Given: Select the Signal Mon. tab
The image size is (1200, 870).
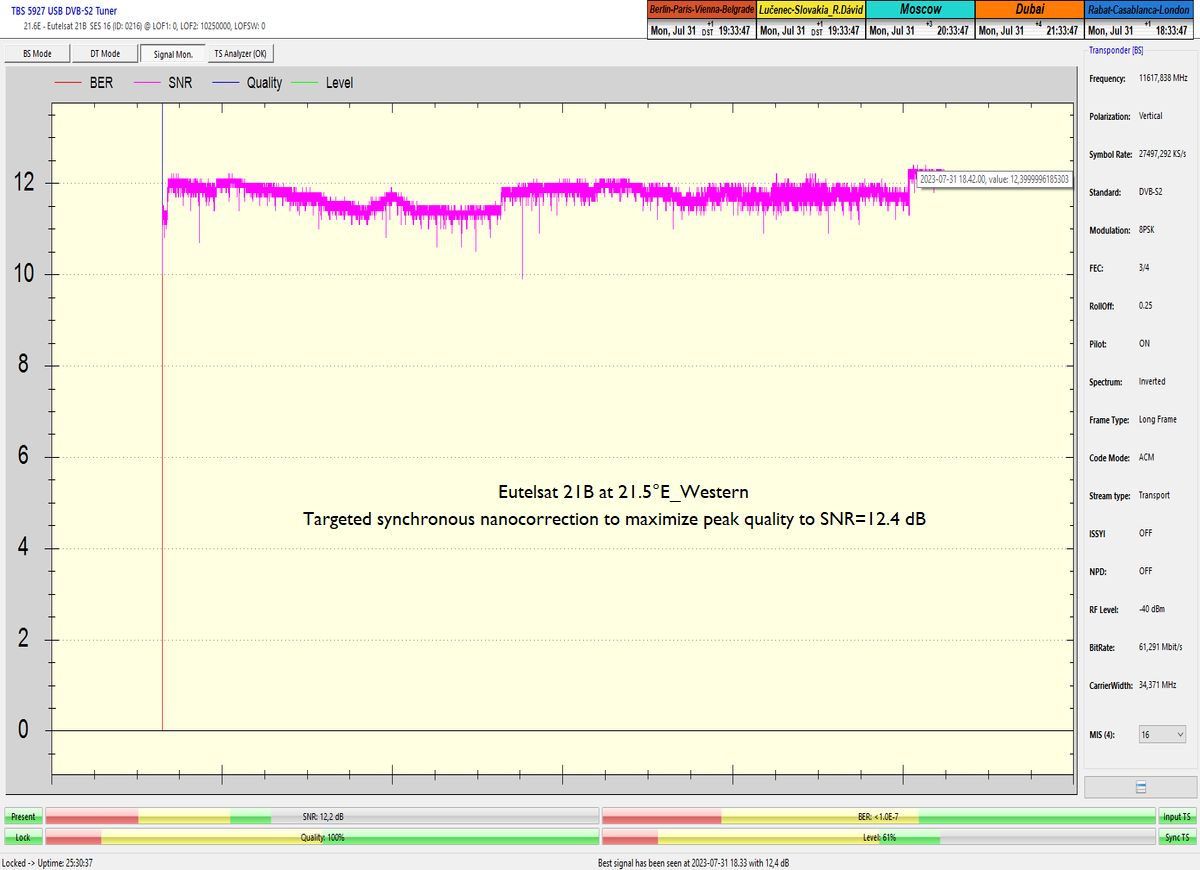Looking at the screenshot, I should pyautogui.click(x=171, y=54).
